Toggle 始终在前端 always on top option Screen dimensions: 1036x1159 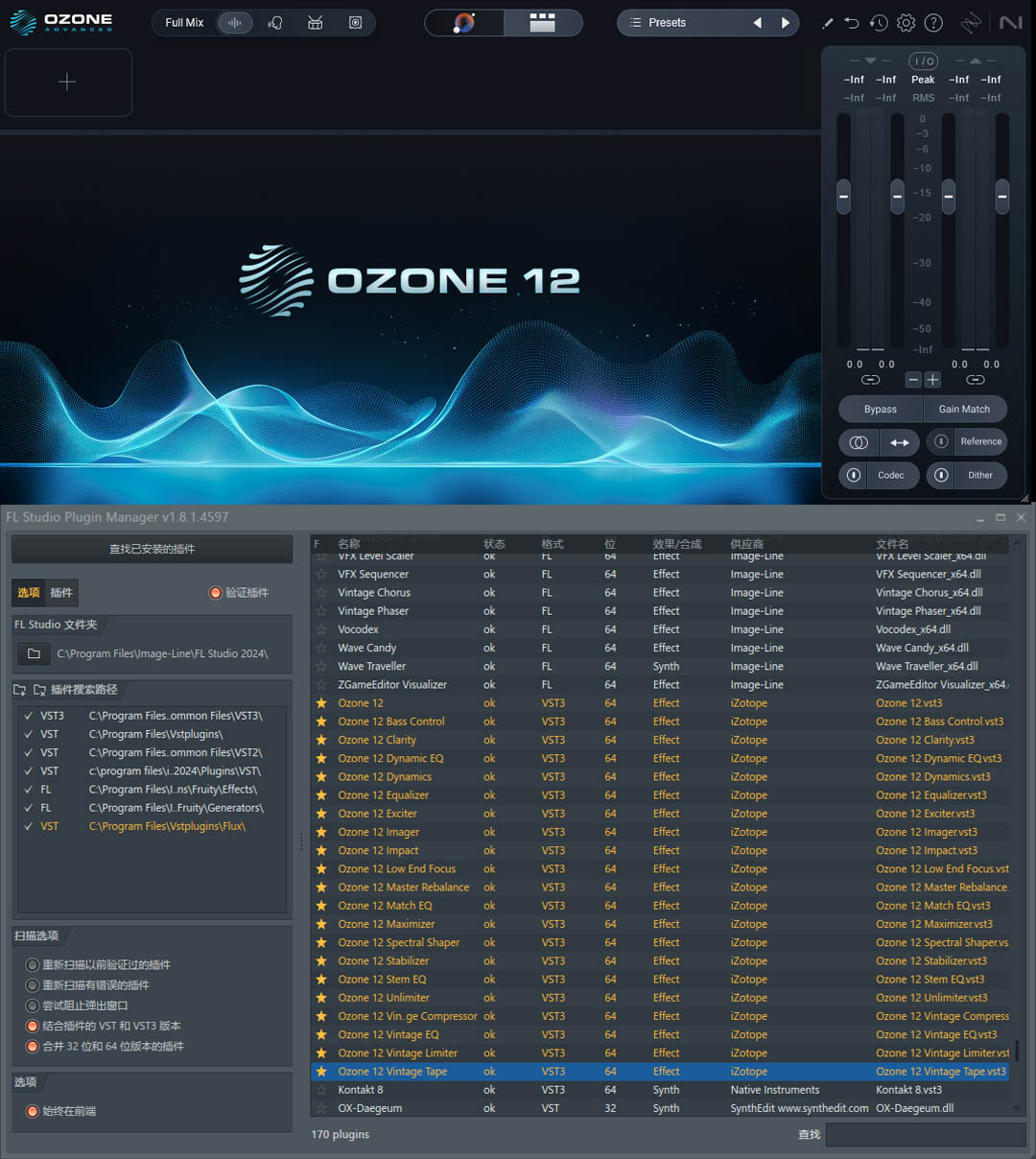(x=33, y=1111)
